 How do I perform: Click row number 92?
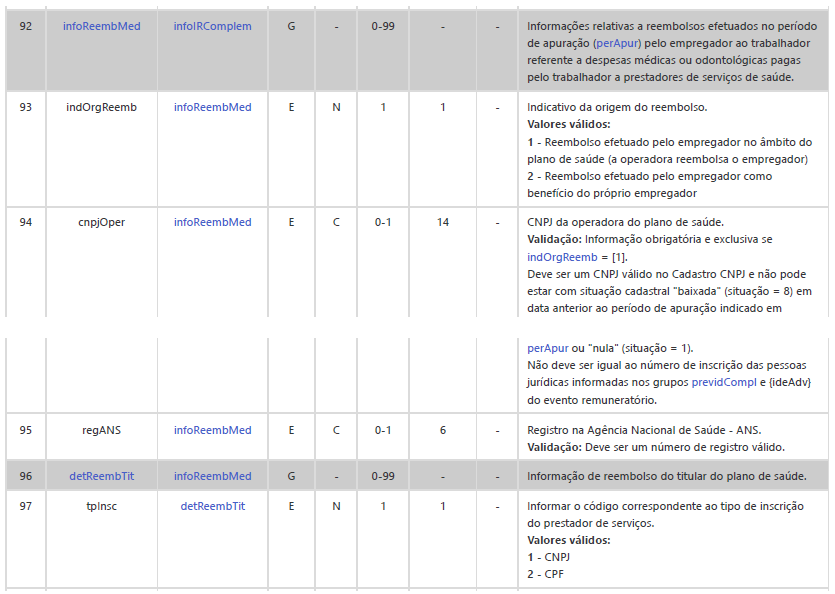click(x=26, y=26)
